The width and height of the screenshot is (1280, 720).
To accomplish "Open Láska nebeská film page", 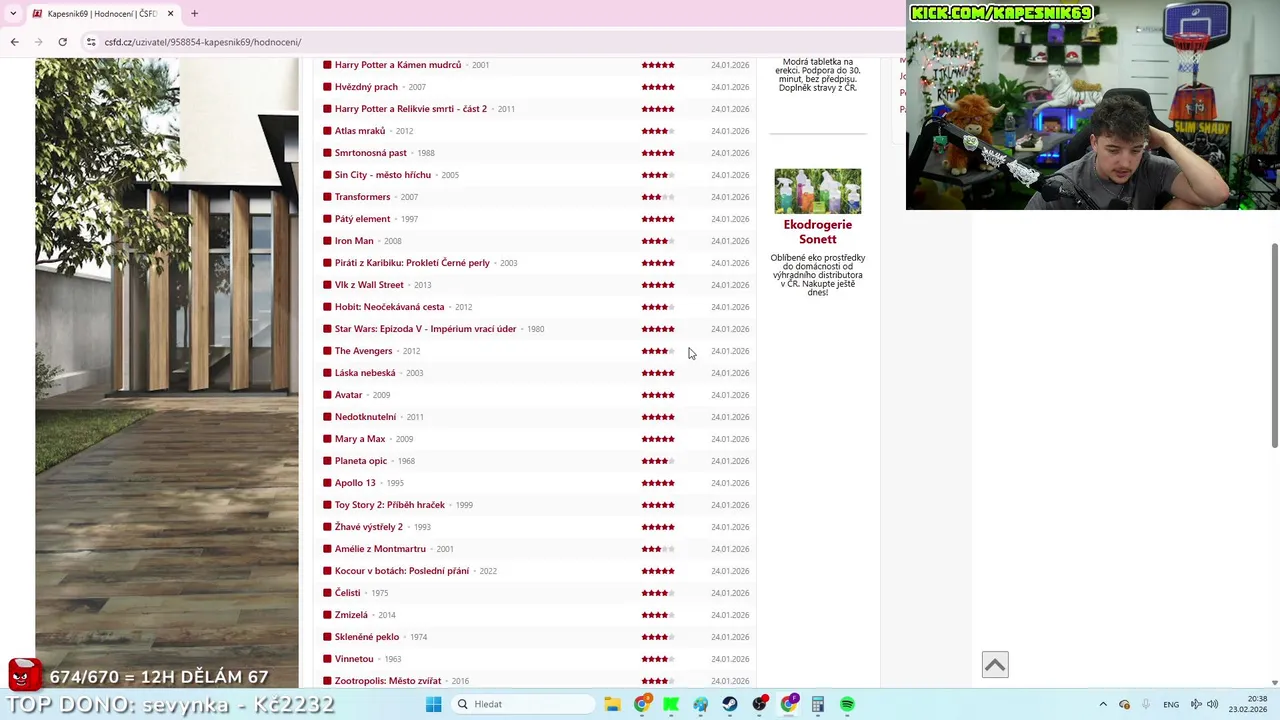I will (365, 373).
